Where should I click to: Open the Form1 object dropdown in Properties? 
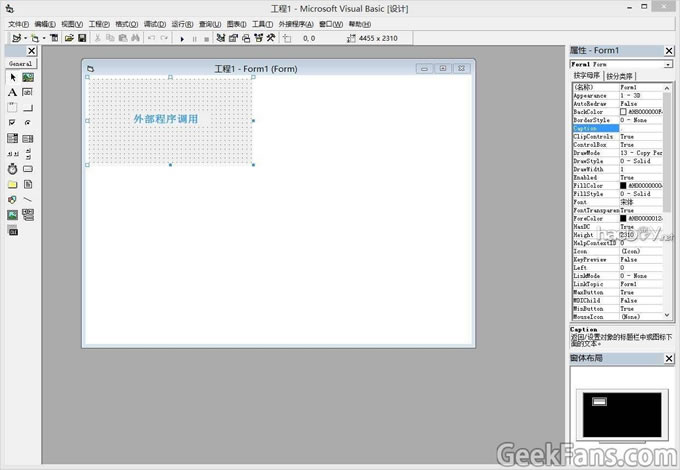pyautogui.click(x=667, y=64)
